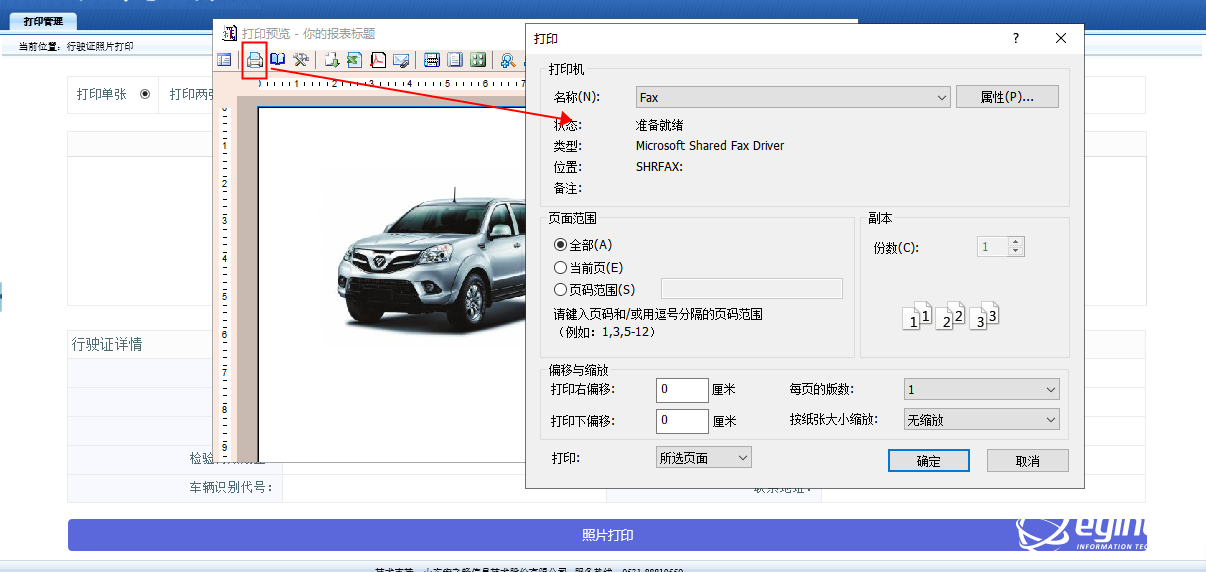Click the page range text field beside 页码范围
The image size is (1206, 572).
[x=752, y=289]
